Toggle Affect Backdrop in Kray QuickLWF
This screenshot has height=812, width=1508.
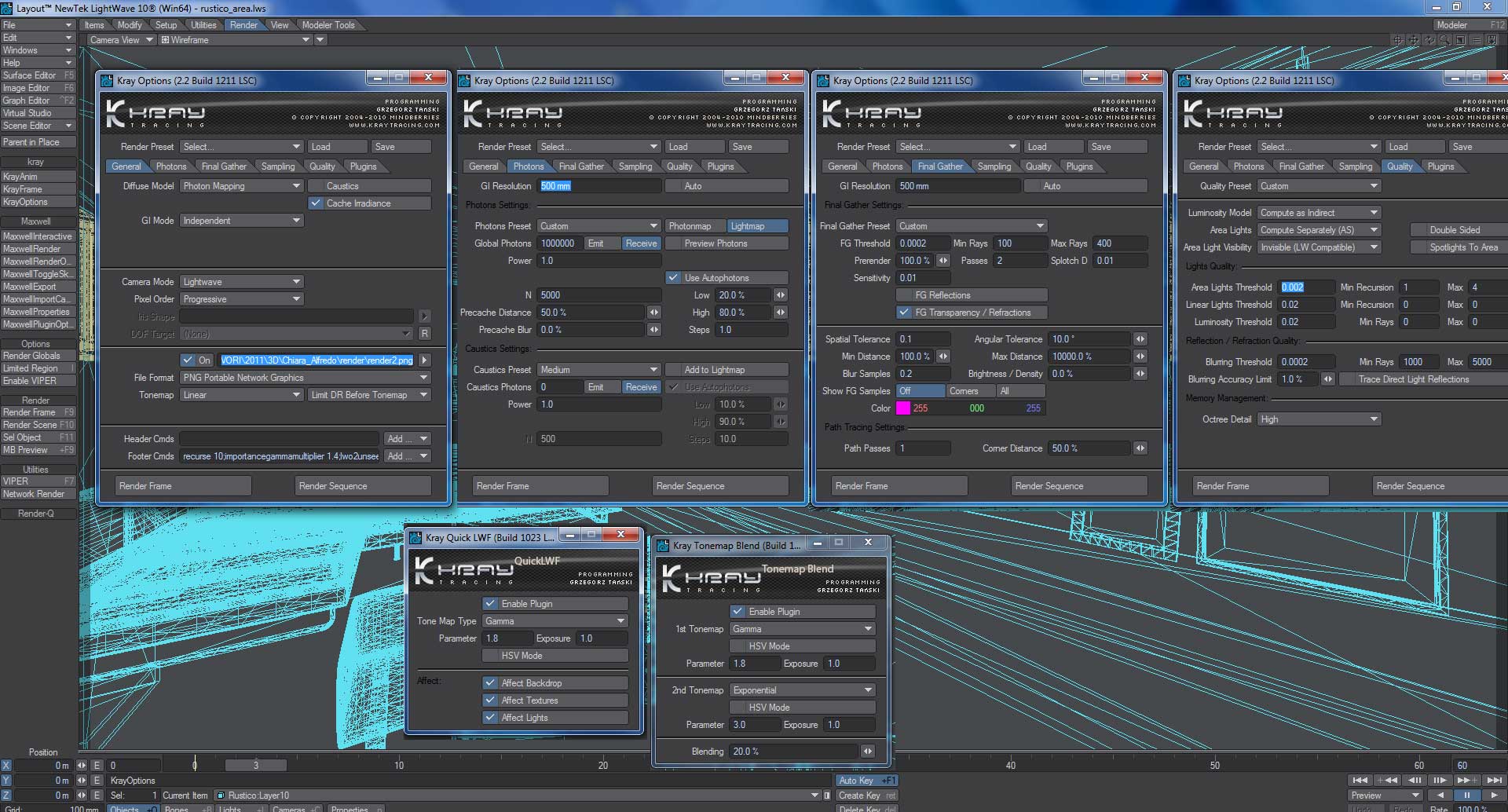pyautogui.click(x=490, y=683)
